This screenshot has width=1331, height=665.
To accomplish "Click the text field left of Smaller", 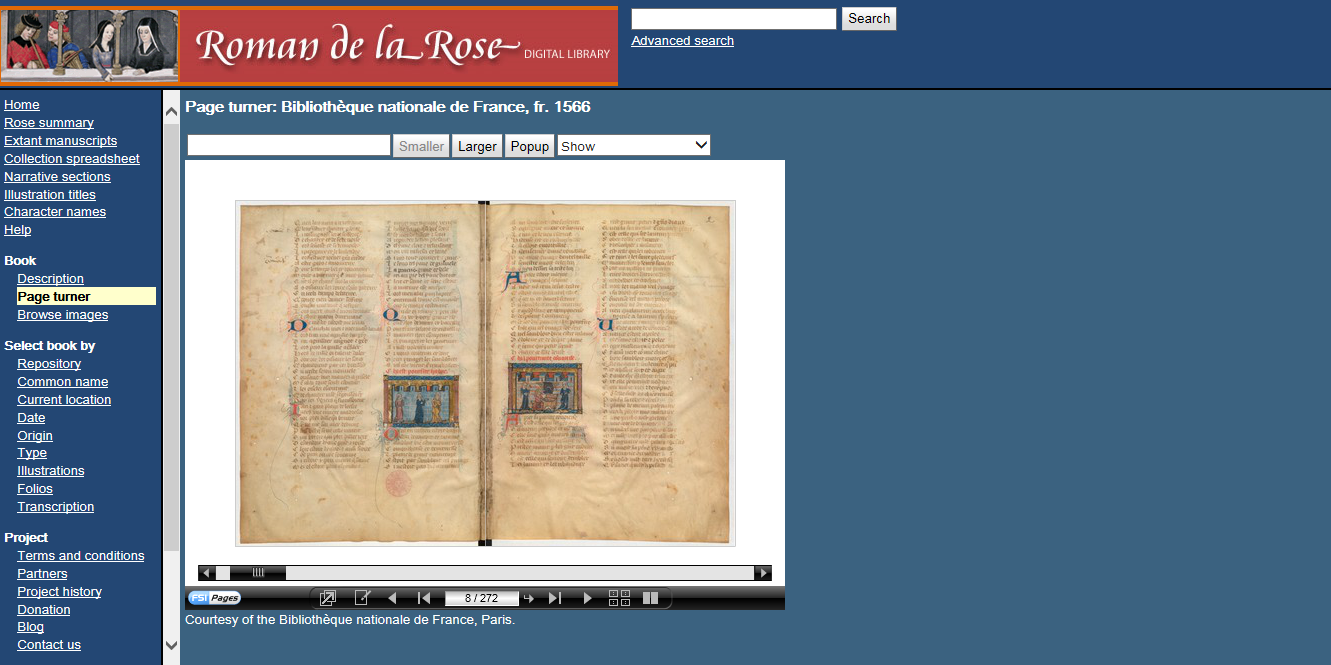I will click(289, 146).
